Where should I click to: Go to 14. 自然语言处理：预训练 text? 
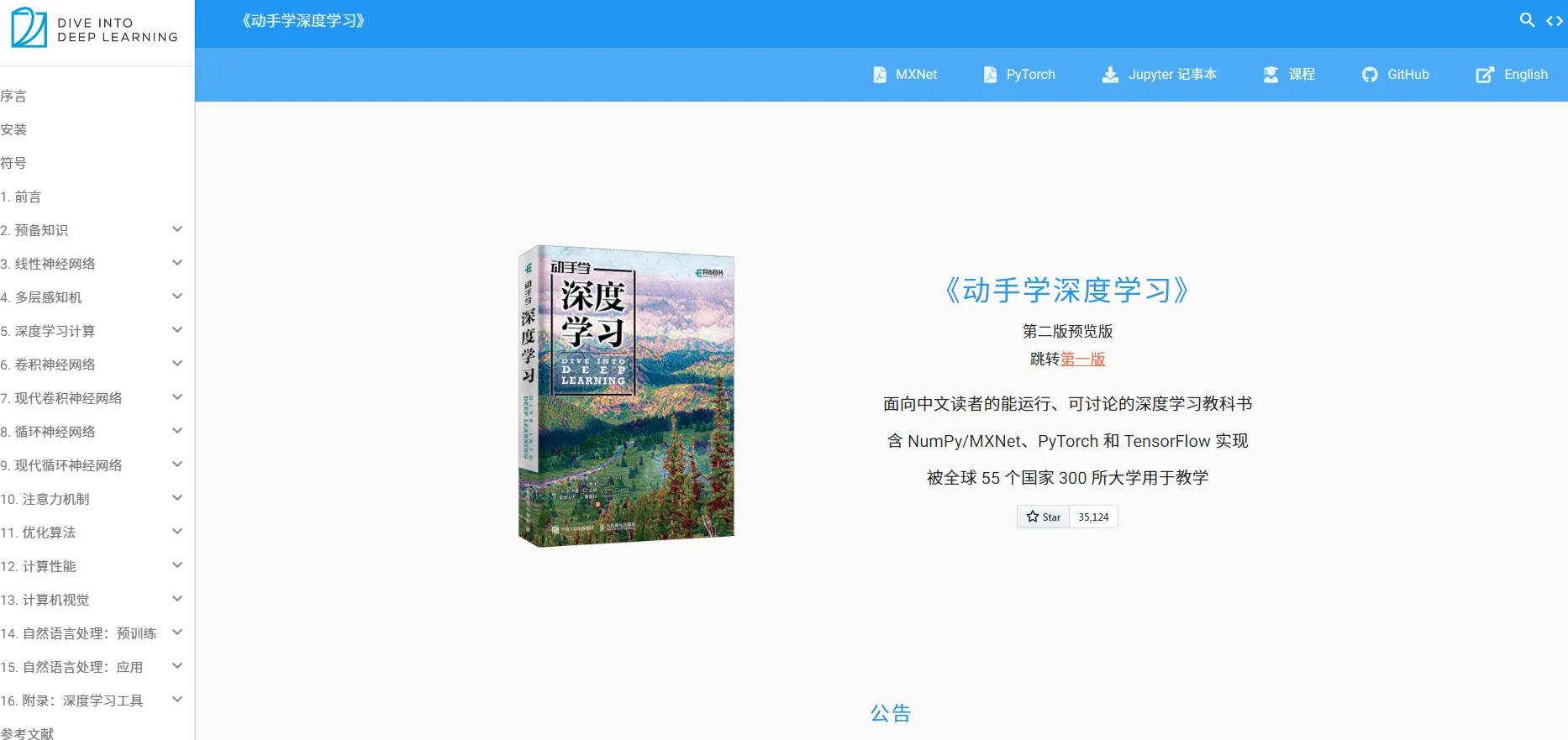[78, 633]
